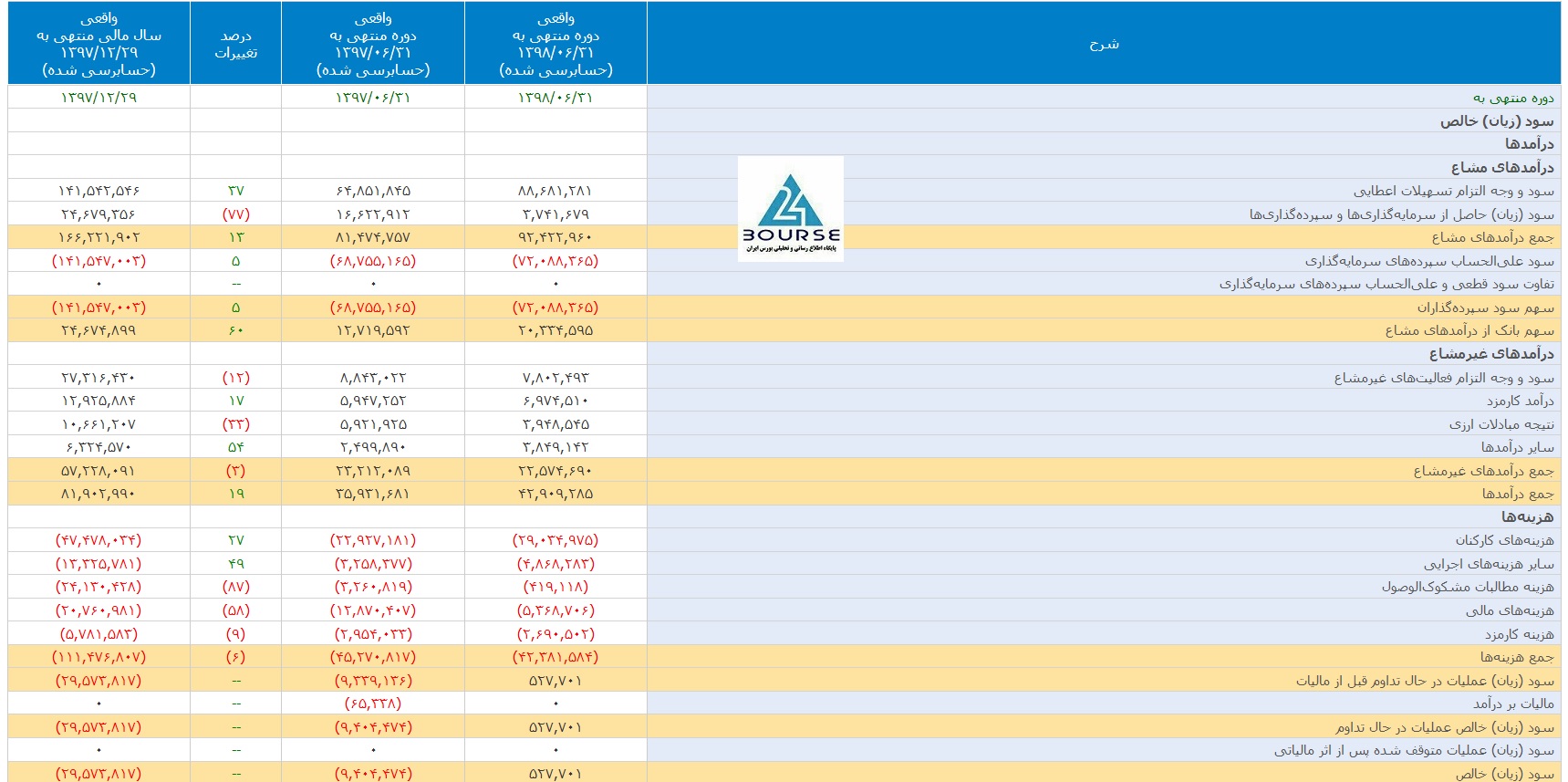
Task: Click the 'جمع هزینه‌ها' total label
Action: [x=1517, y=657]
